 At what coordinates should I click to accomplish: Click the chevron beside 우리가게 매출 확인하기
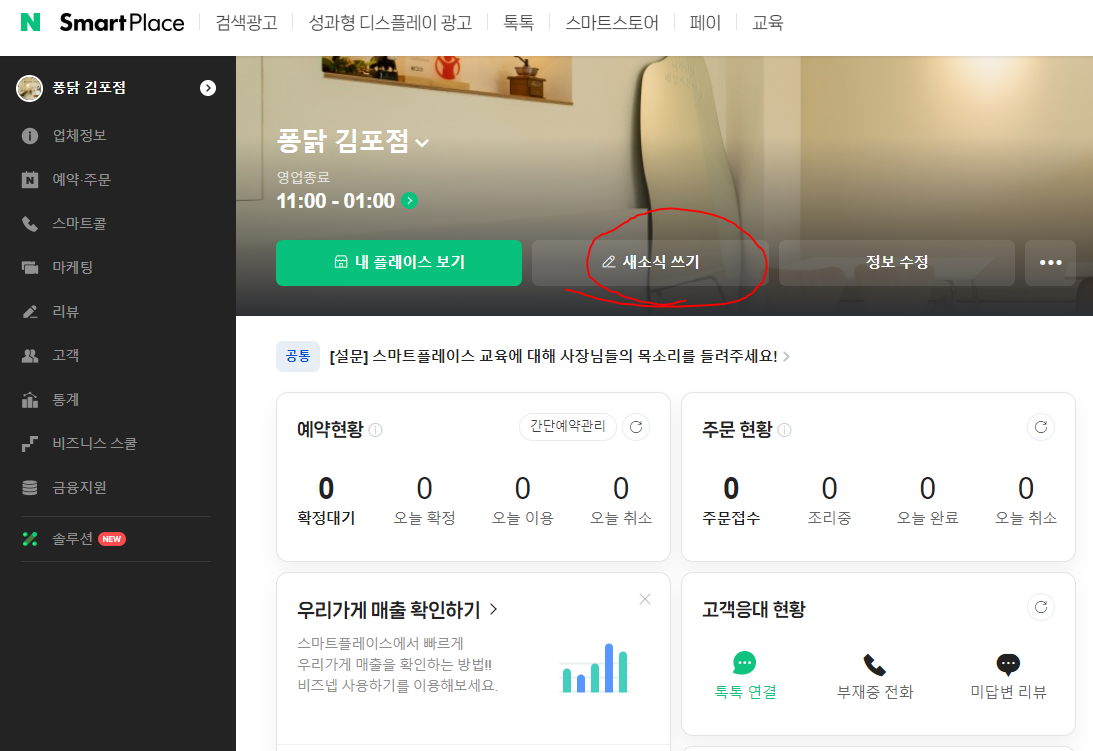(x=494, y=609)
